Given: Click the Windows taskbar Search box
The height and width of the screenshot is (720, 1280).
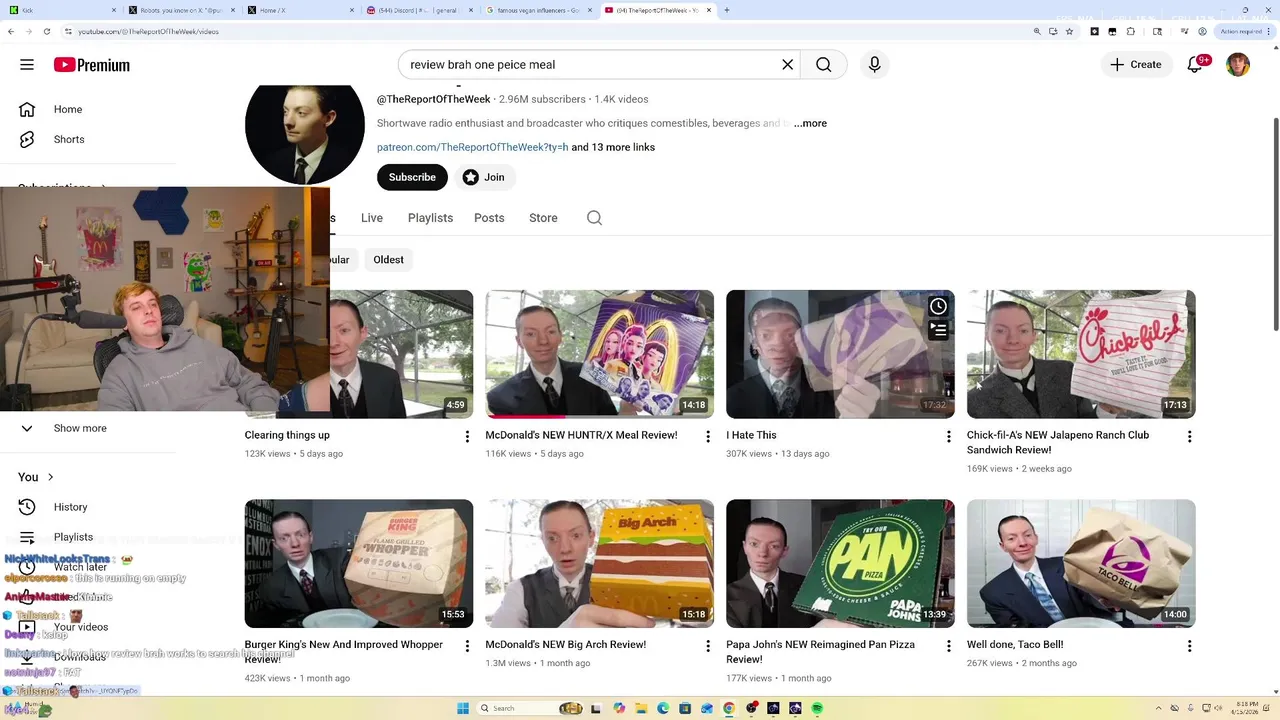Looking at the screenshot, I should [530, 708].
